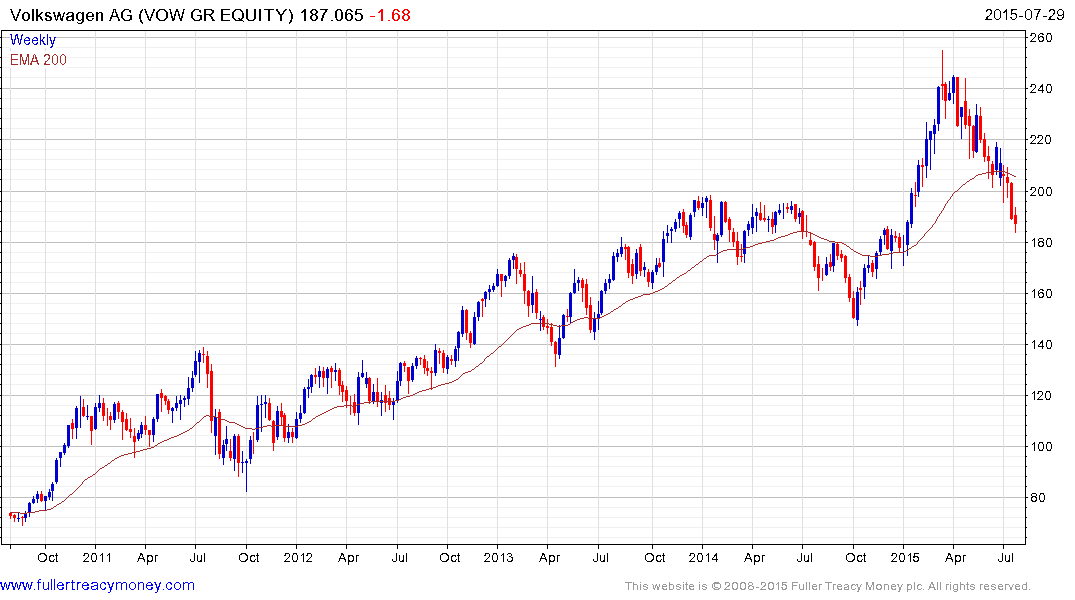Image resolution: width=1075 pixels, height=600 pixels.
Task: Select the last price value 187.065
Action: point(332,15)
